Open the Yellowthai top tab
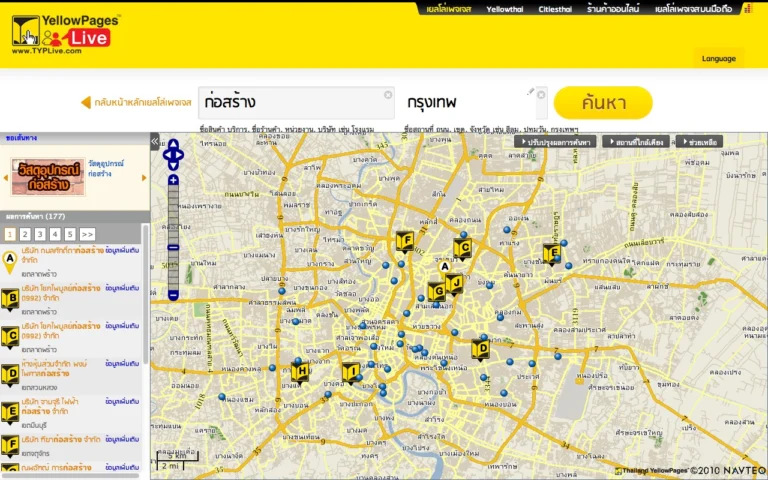 (504, 9)
